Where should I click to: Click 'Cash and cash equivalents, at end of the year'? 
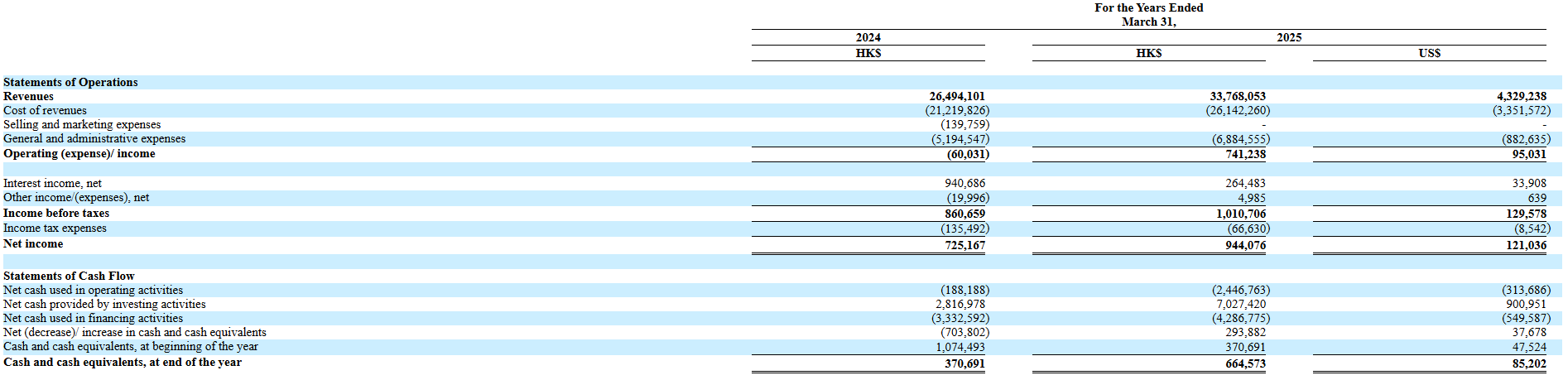123,362
